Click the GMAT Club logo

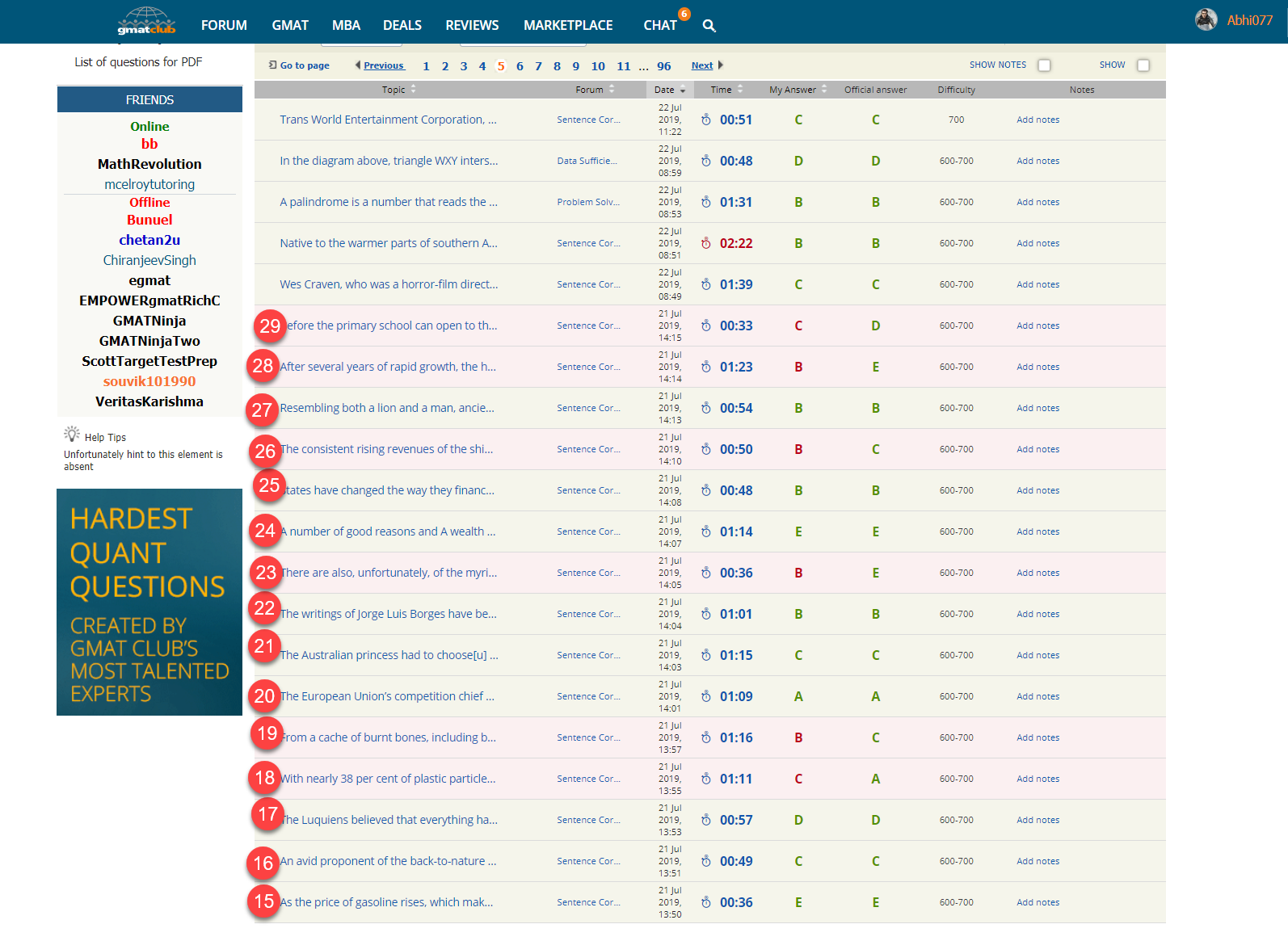coord(146,22)
